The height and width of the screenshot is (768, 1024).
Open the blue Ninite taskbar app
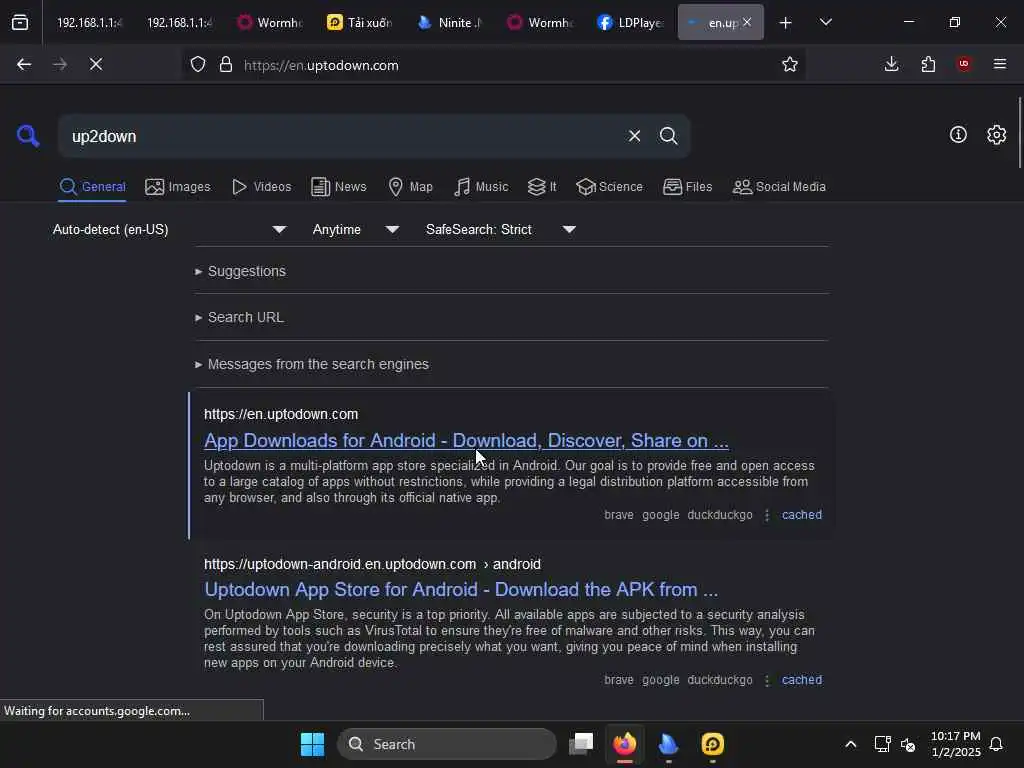click(x=668, y=744)
